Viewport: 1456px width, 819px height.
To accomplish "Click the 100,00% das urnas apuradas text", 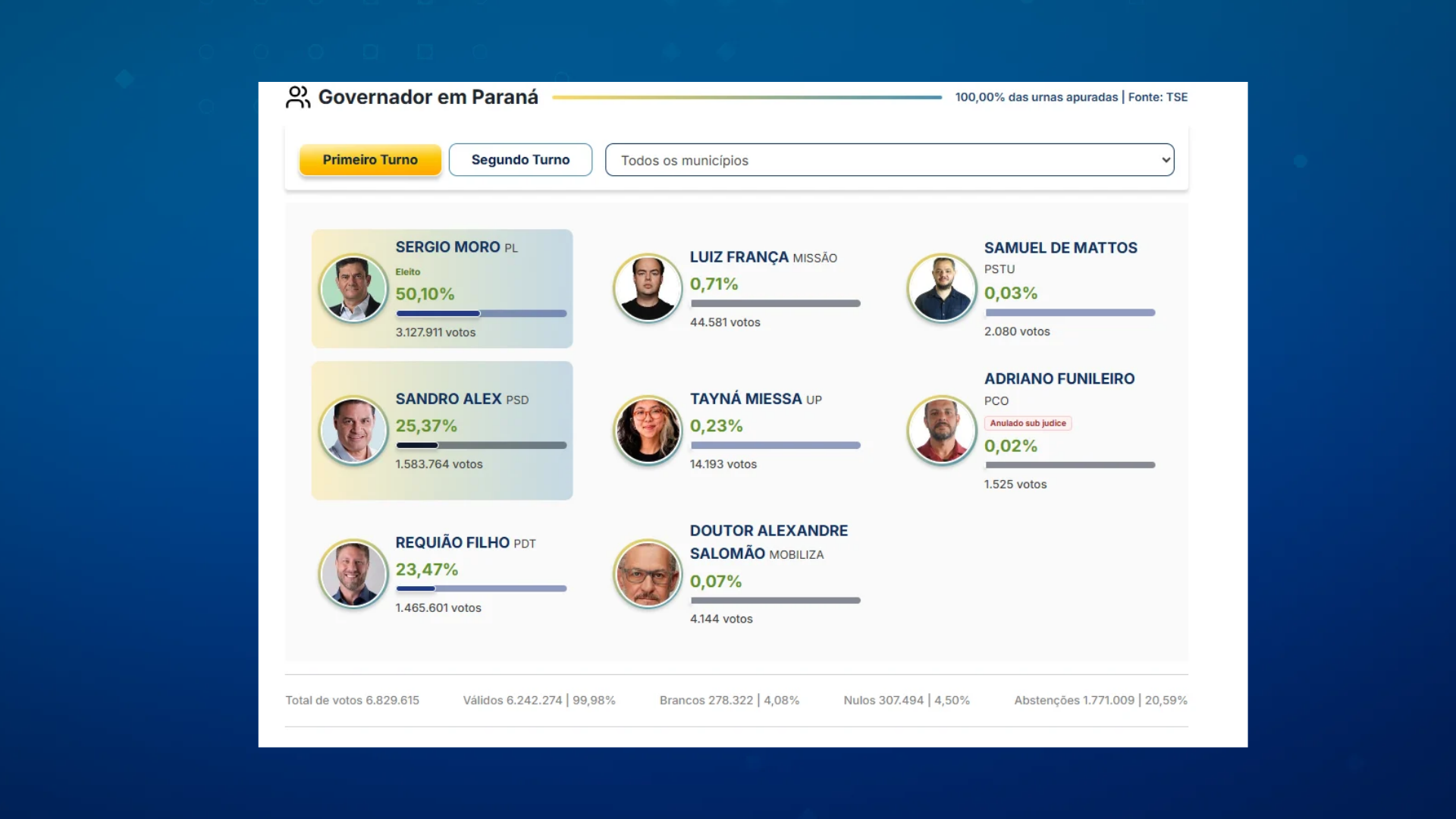I will [x=1037, y=97].
